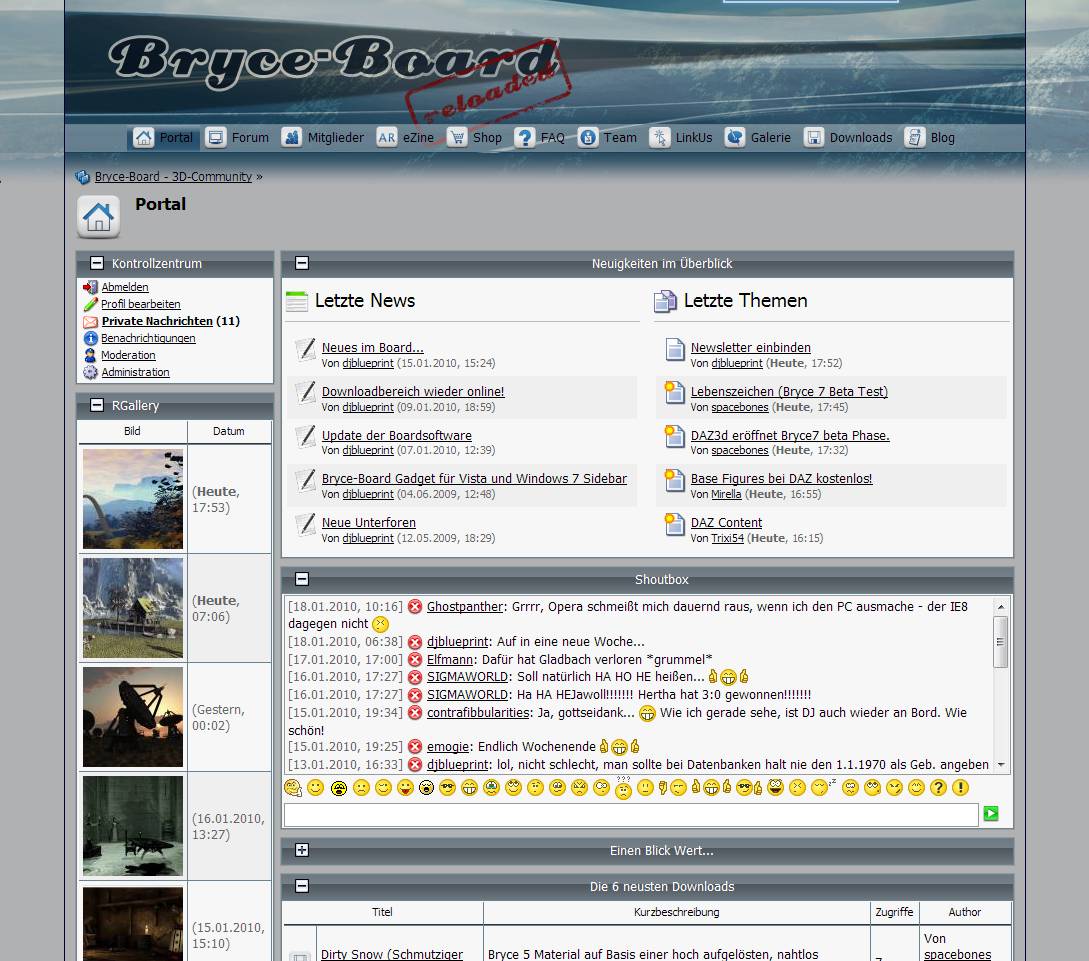1089x961 pixels.
Task: Click the Forum monitor icon
Action: click(216, 137)
